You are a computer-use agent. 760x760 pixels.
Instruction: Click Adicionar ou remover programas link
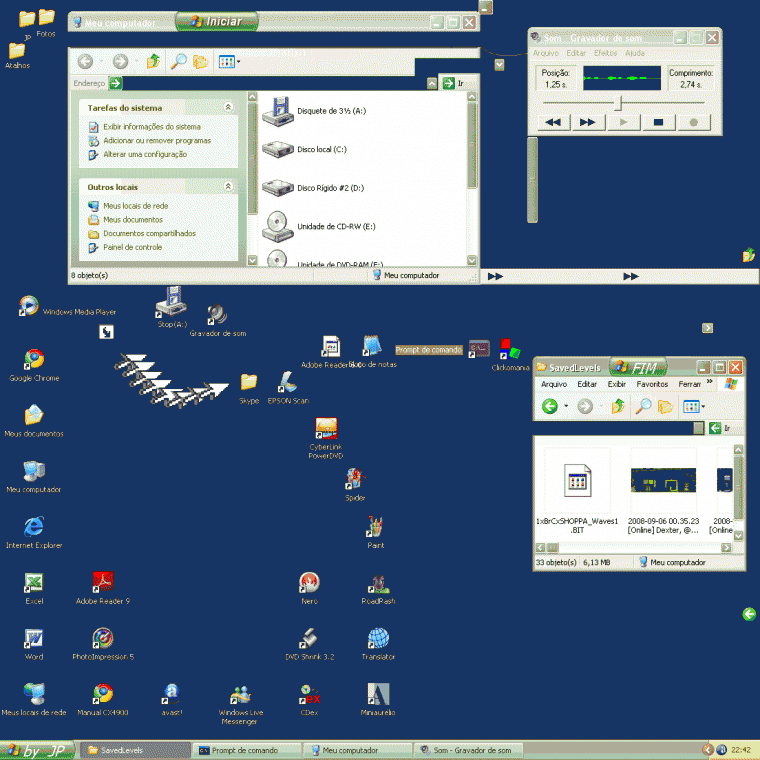[157, 141]
